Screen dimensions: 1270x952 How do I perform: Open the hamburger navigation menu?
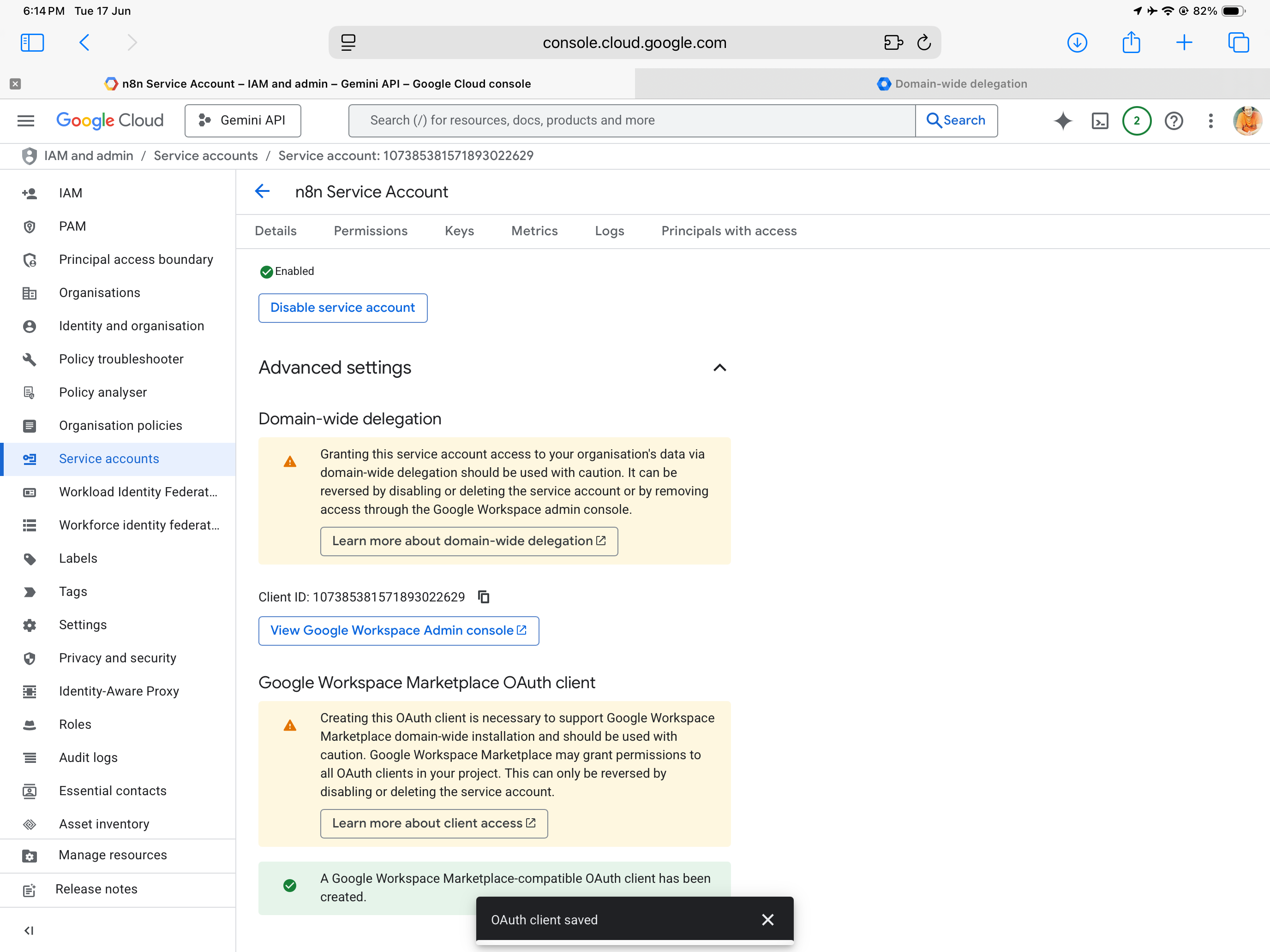point(26,120)
